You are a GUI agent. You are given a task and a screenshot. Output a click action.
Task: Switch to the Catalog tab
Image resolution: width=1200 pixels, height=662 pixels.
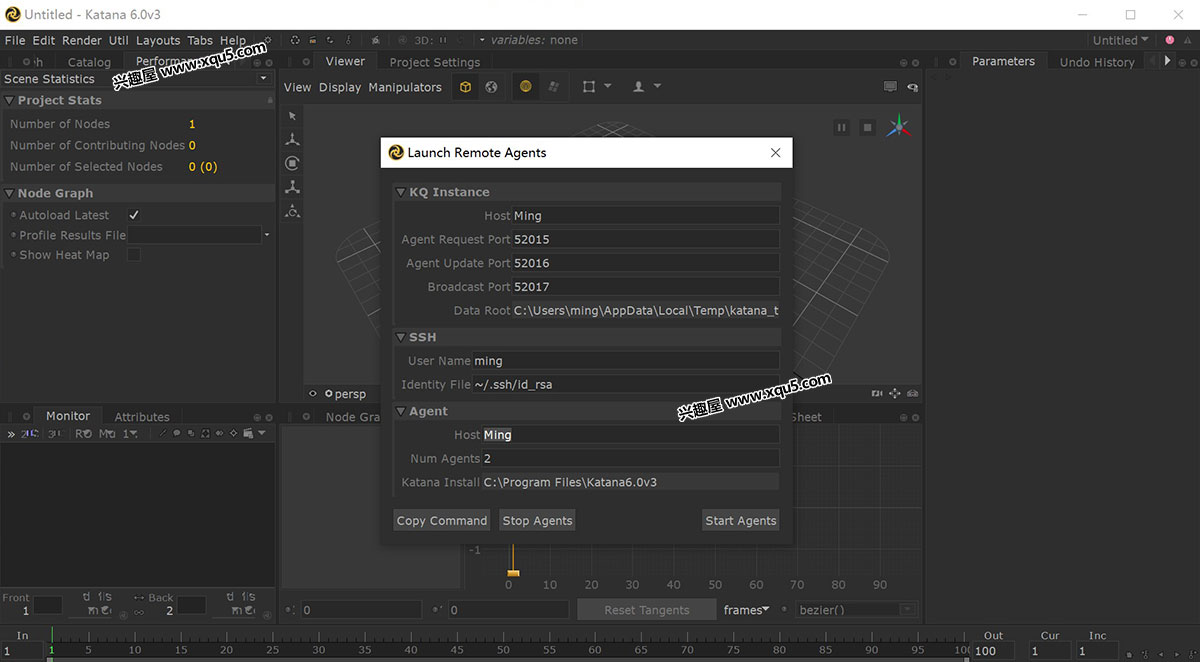click(89, 62)
